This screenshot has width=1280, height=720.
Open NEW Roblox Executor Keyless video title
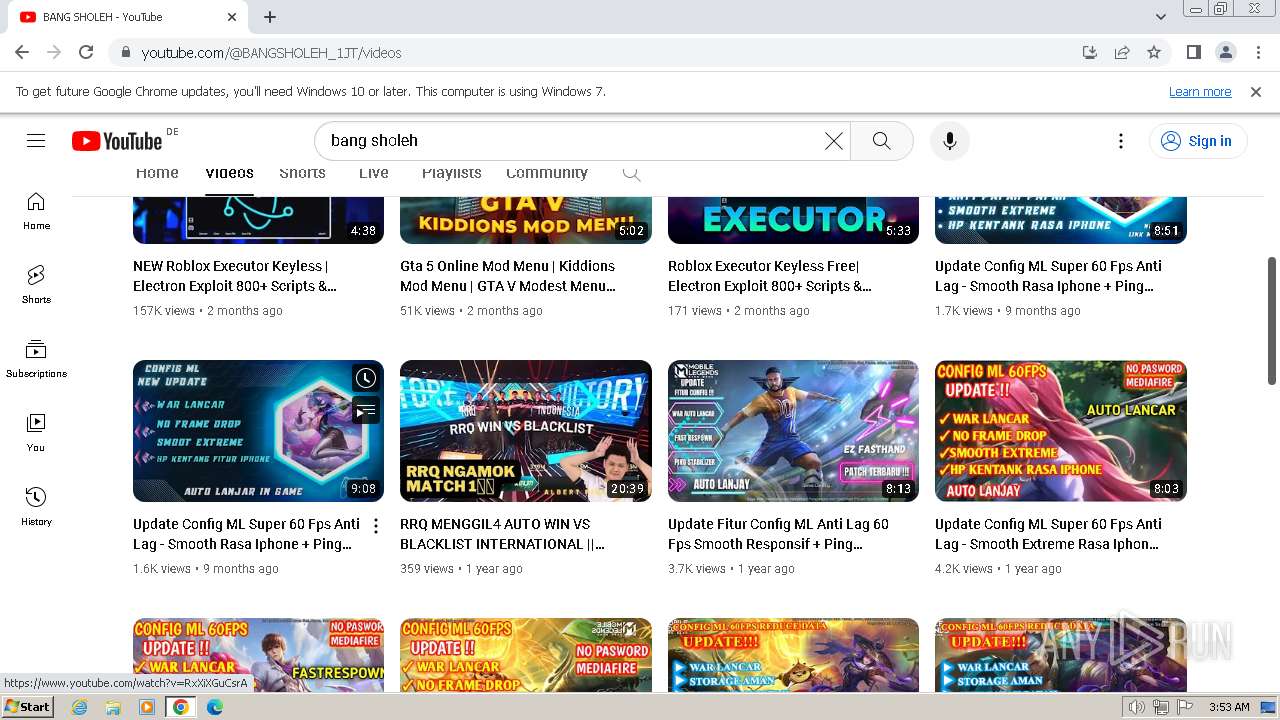coord(235,276)
